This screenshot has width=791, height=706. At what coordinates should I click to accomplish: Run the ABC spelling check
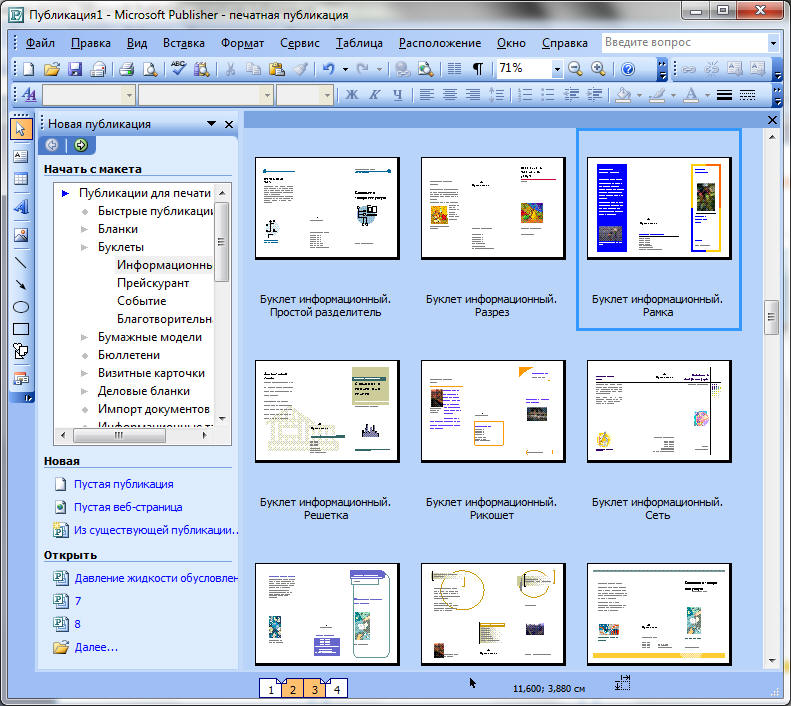point(178,69)
